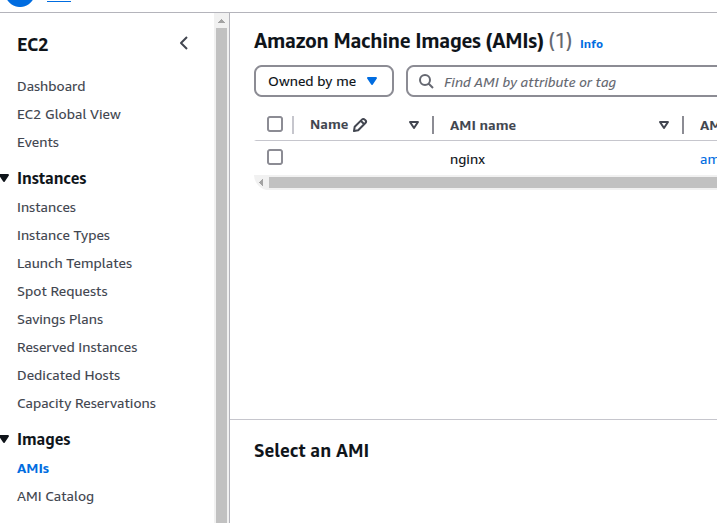Image resolution: width=717 pixels, height=523 pixels.
Task: Go to EC2 Global View
Action: [69, 114]
